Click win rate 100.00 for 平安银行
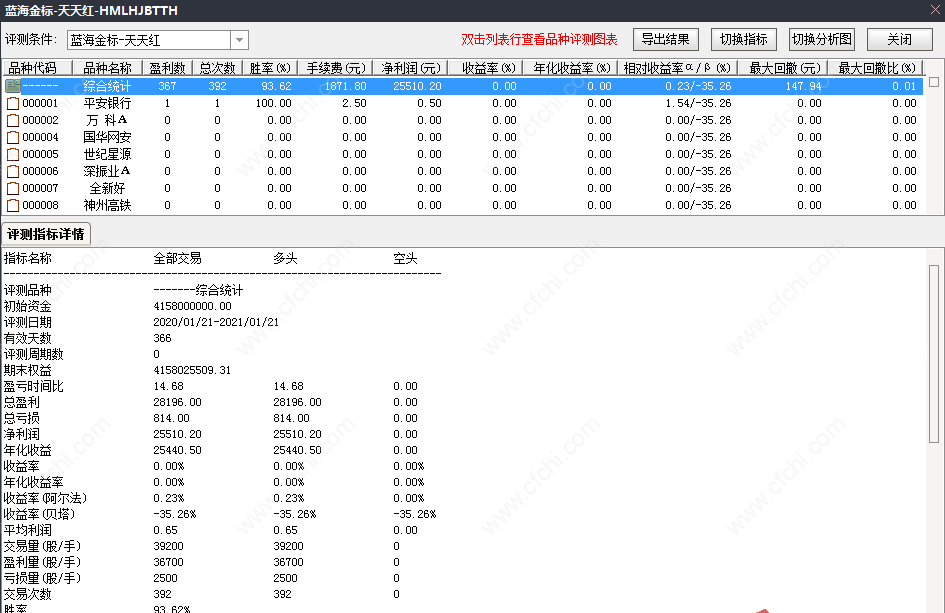The width and height of the screenshot is (945, 613). [x=273, y=103]
